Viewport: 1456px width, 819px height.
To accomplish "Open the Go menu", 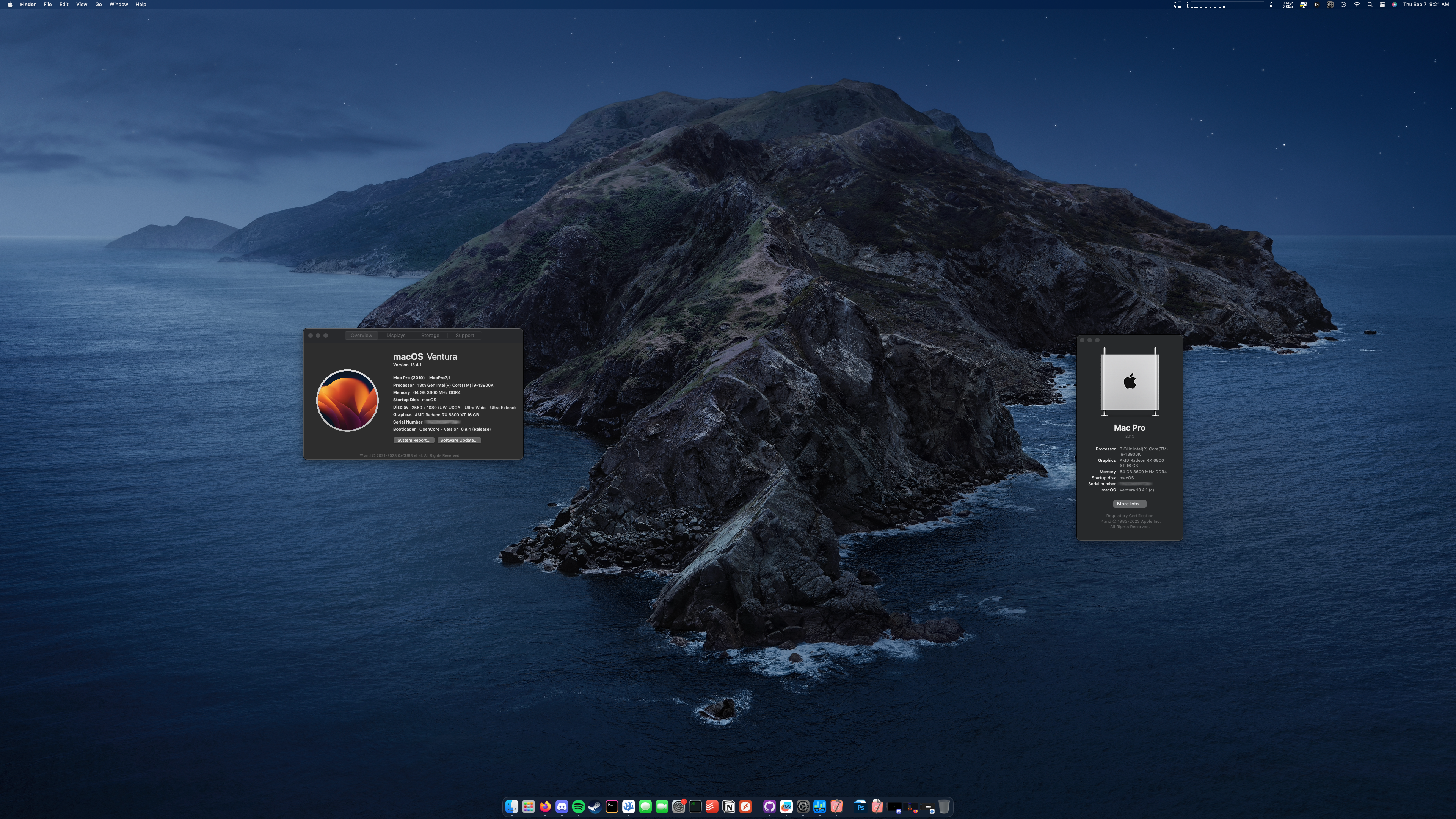I will pos(98,5).
